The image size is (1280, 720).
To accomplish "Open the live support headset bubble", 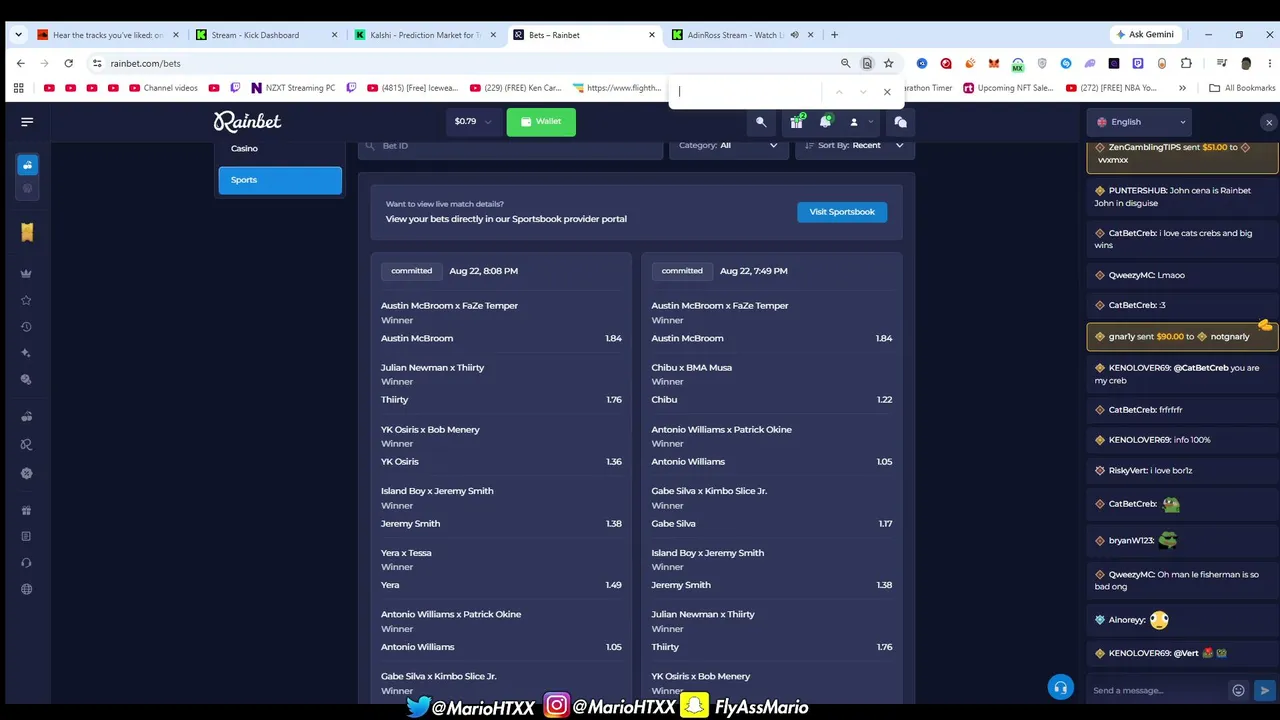I will (x=1060, y=687).
